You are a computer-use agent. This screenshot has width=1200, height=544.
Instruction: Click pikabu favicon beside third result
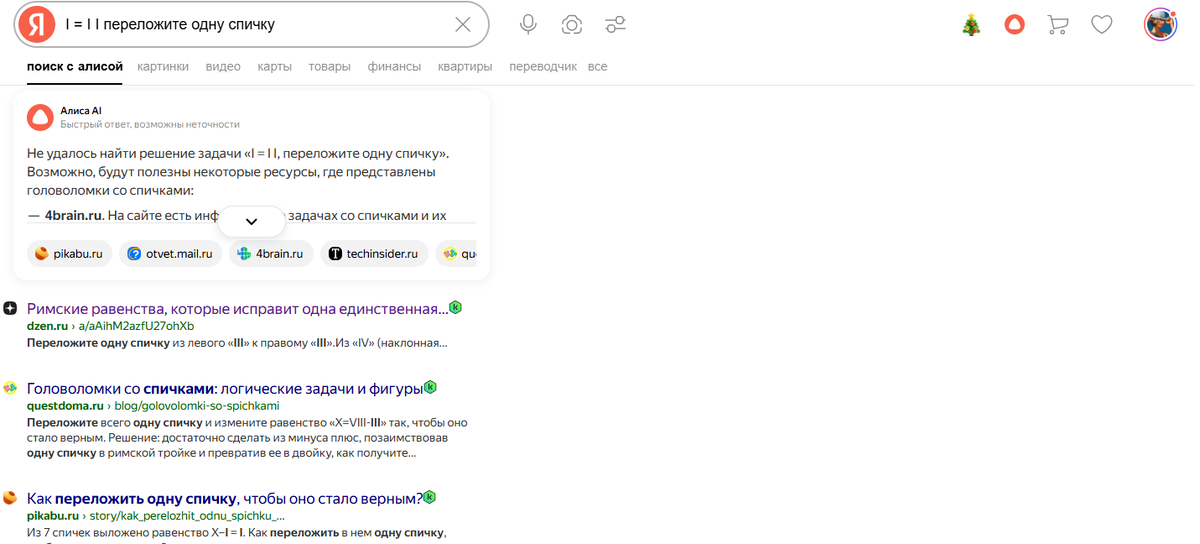point(10,498)
